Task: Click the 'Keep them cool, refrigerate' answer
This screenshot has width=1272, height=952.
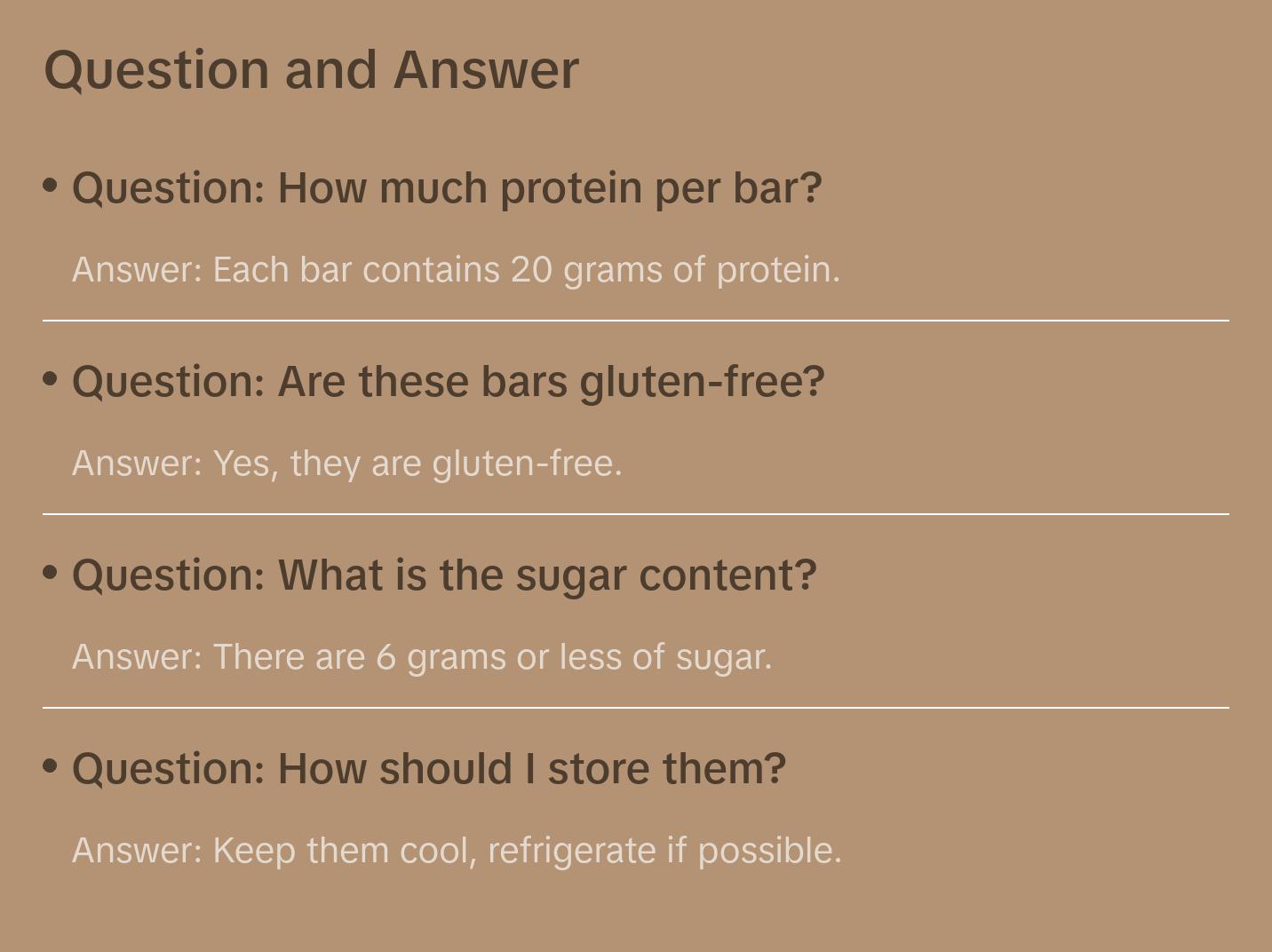Action: coord(457,851)
